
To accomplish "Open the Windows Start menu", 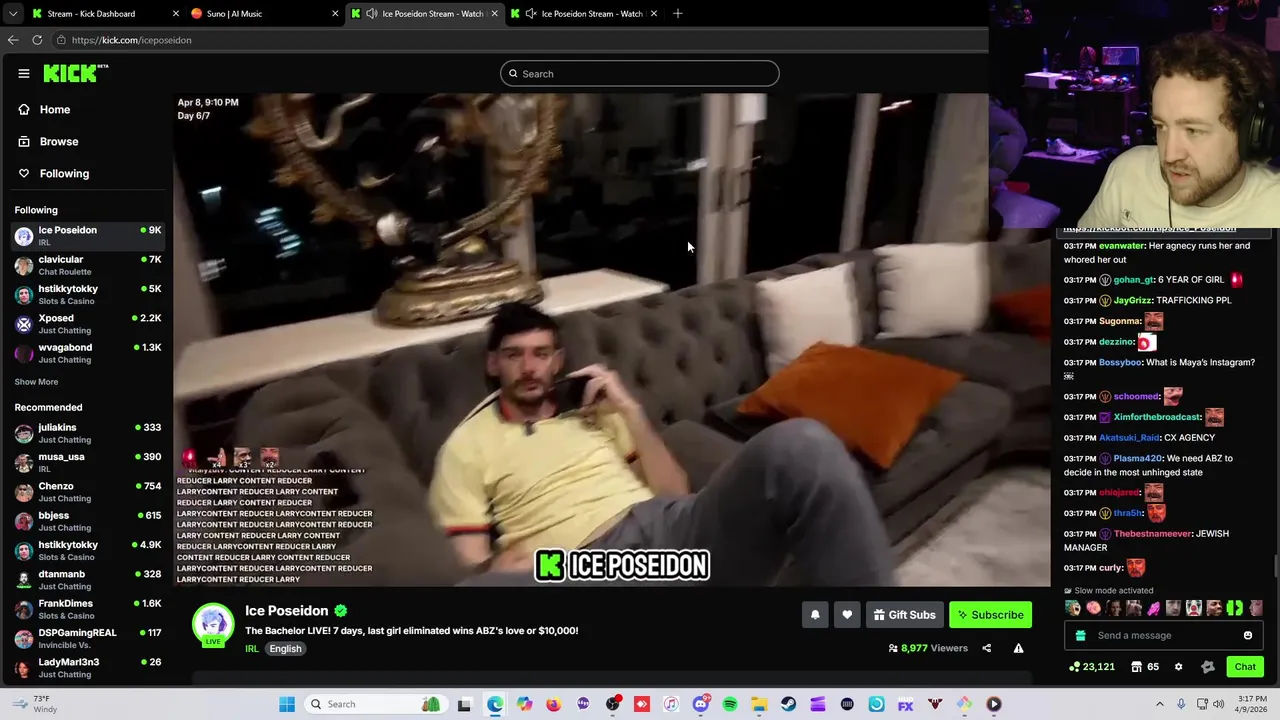I will click(287, 704).
